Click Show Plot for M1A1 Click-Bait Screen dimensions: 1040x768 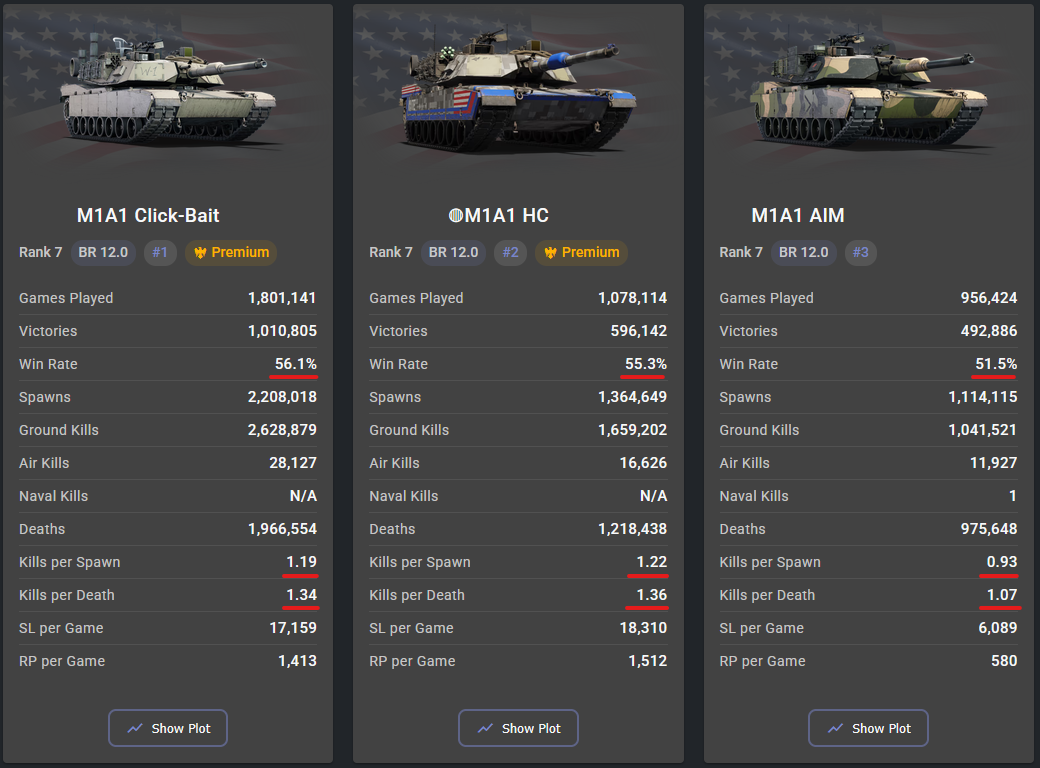[x=168, y=728]
